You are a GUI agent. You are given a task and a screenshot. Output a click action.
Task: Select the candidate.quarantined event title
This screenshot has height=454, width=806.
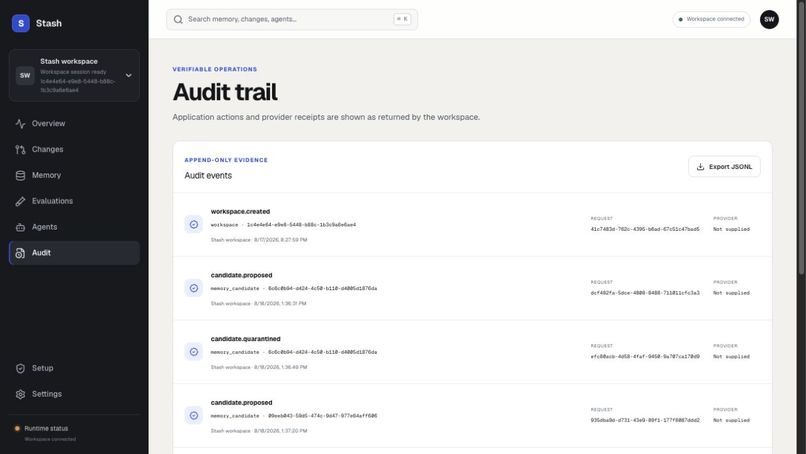click(246, 339)
